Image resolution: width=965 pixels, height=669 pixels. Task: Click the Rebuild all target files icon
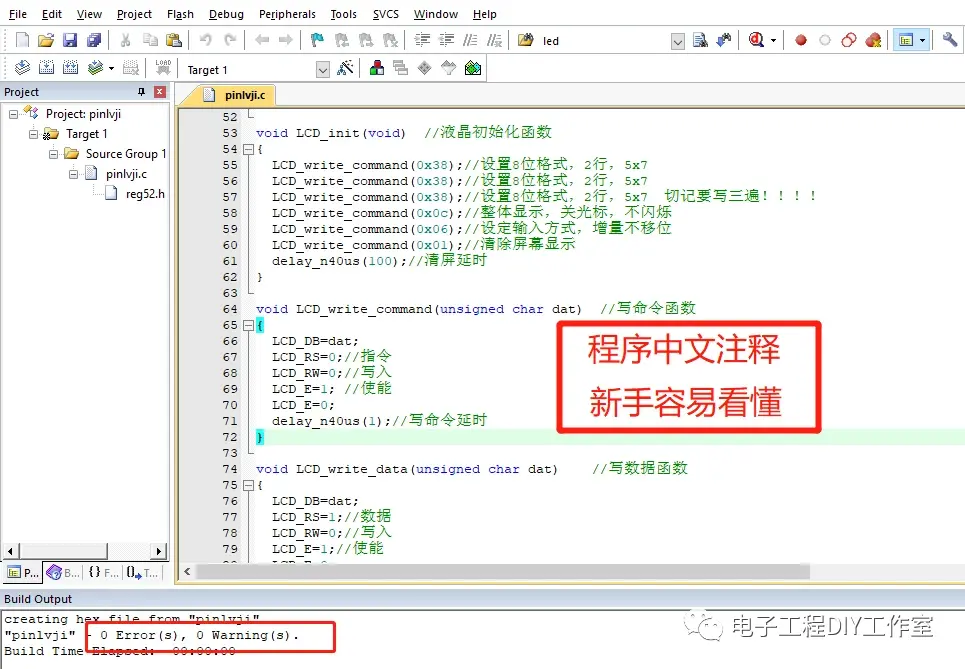70,68
